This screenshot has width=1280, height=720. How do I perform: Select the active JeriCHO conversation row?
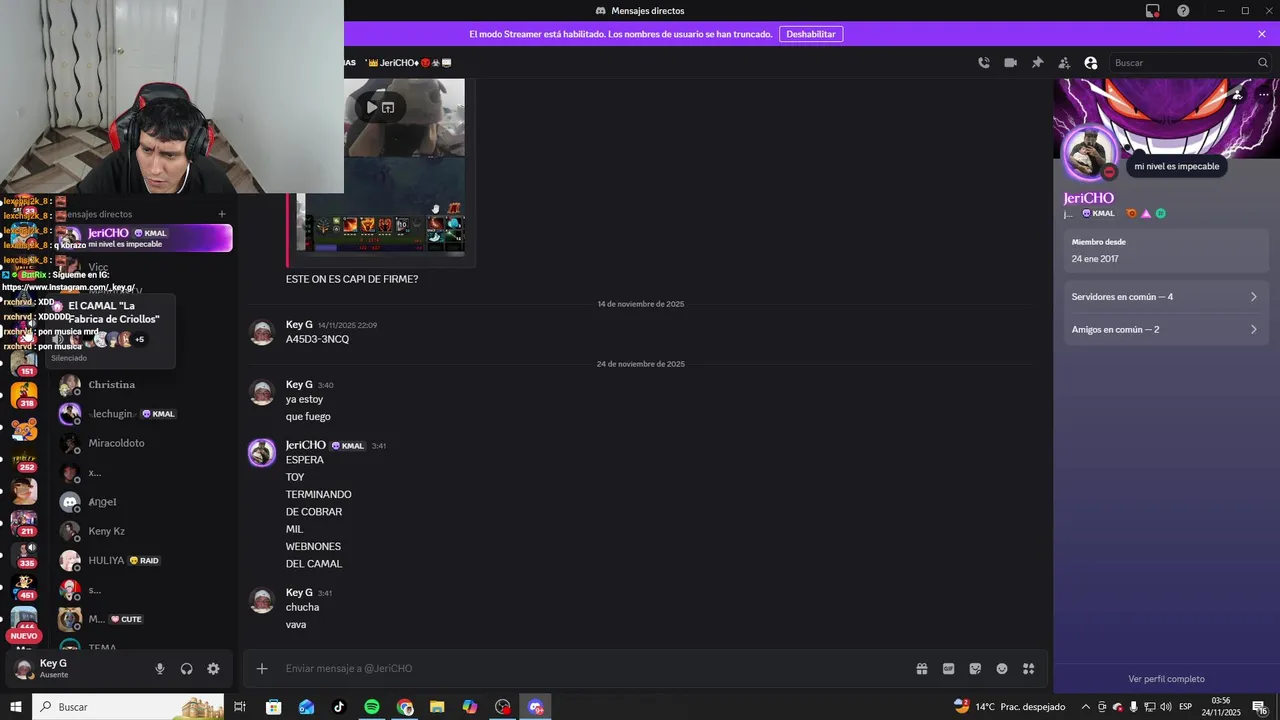(145, 238)
